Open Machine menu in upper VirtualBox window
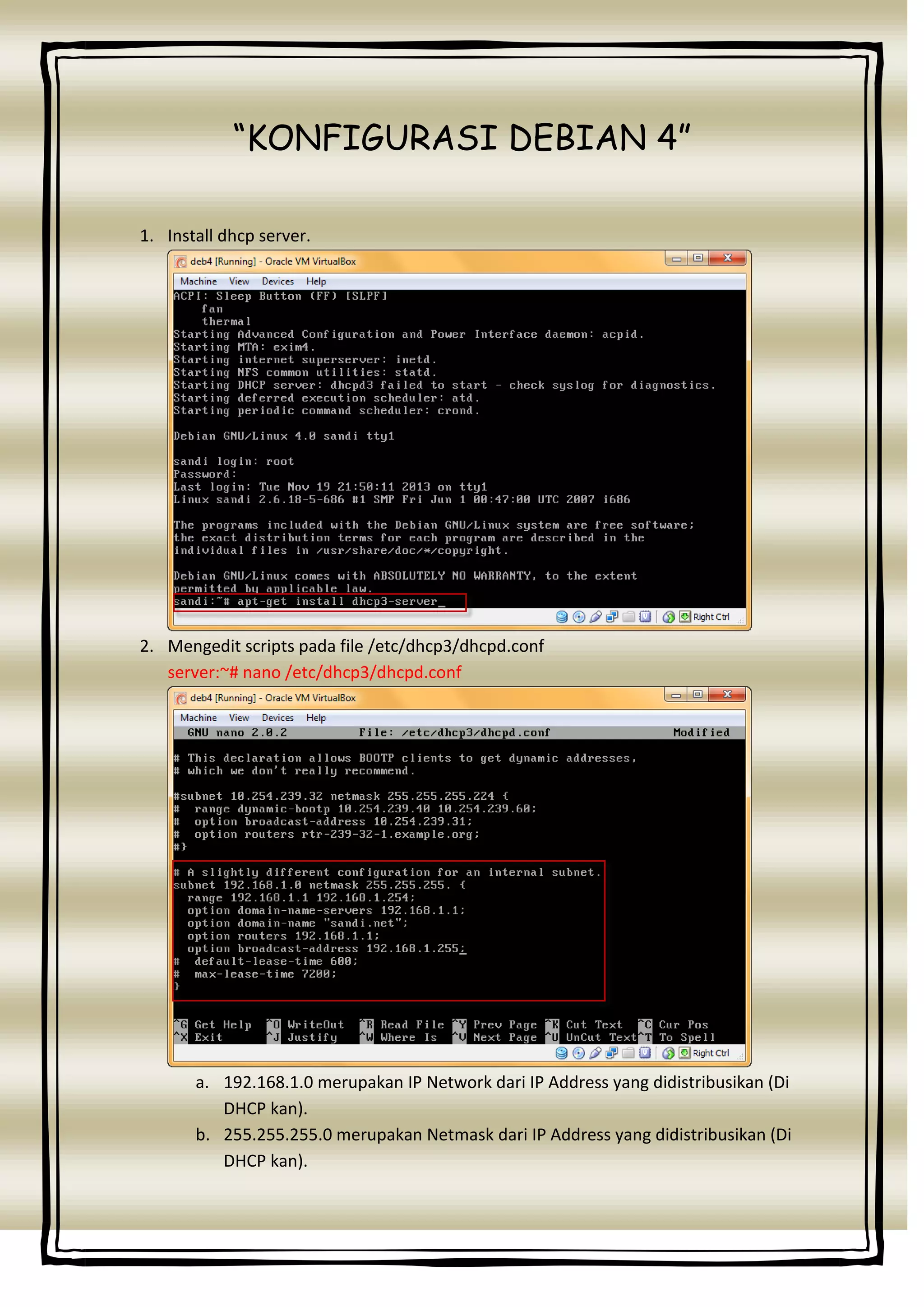 (x=198, y=281)
